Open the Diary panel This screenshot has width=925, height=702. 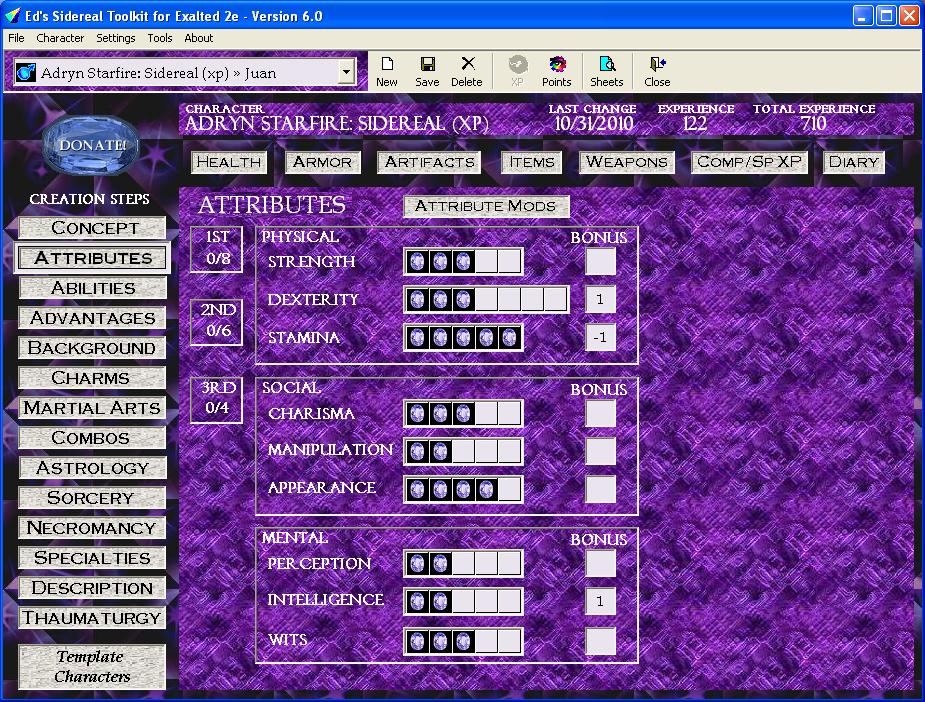(853, 162)
